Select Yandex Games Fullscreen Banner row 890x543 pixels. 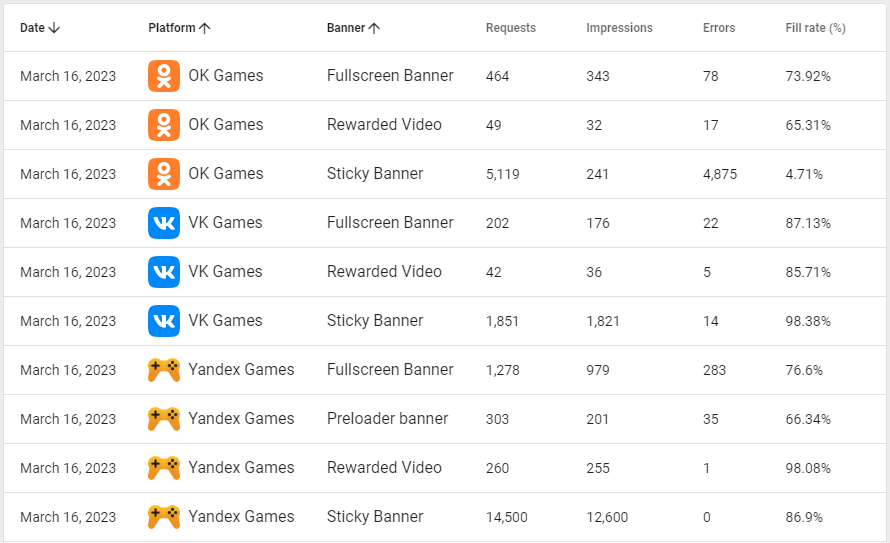pyautogui.click(x=445, y=370)
